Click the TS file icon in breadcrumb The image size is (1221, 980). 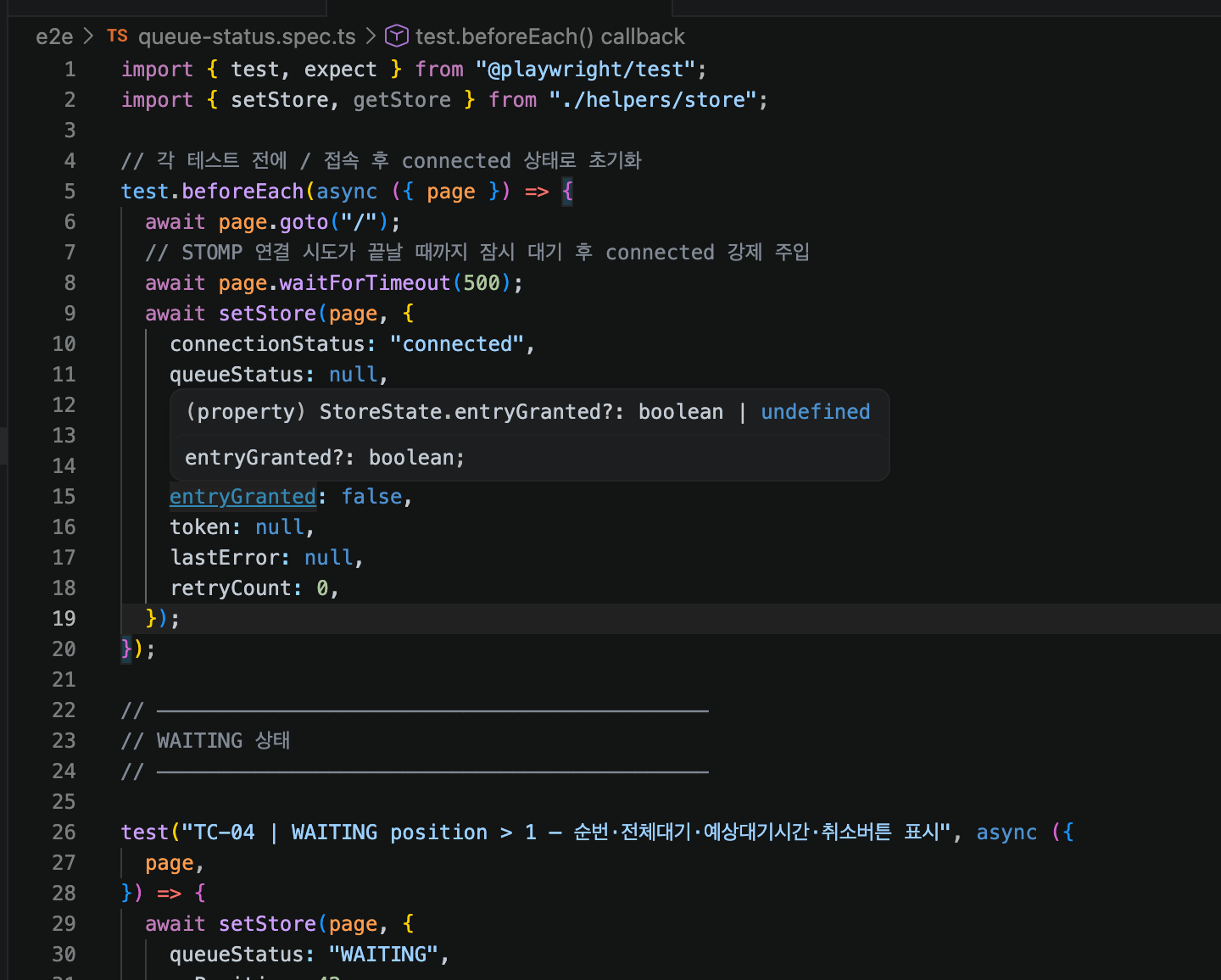(117, 36)
